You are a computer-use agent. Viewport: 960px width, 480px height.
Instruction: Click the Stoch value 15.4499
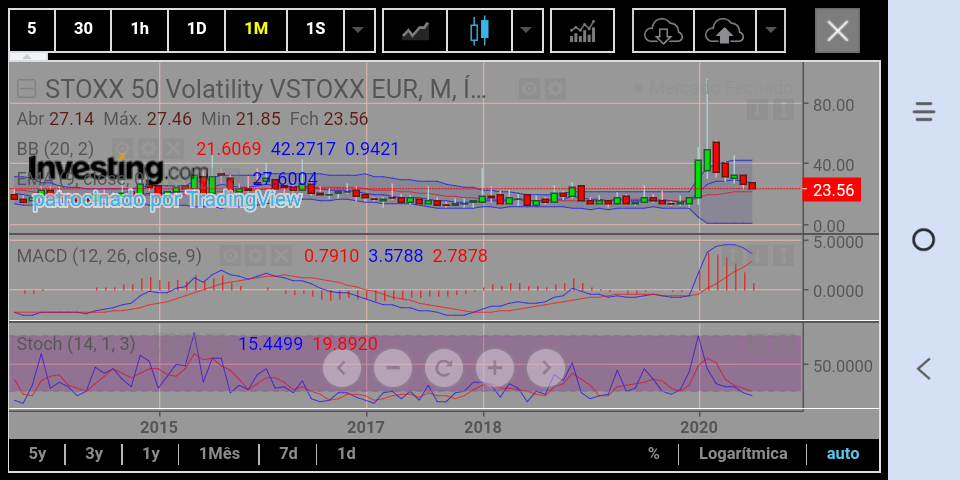[271, 344]
